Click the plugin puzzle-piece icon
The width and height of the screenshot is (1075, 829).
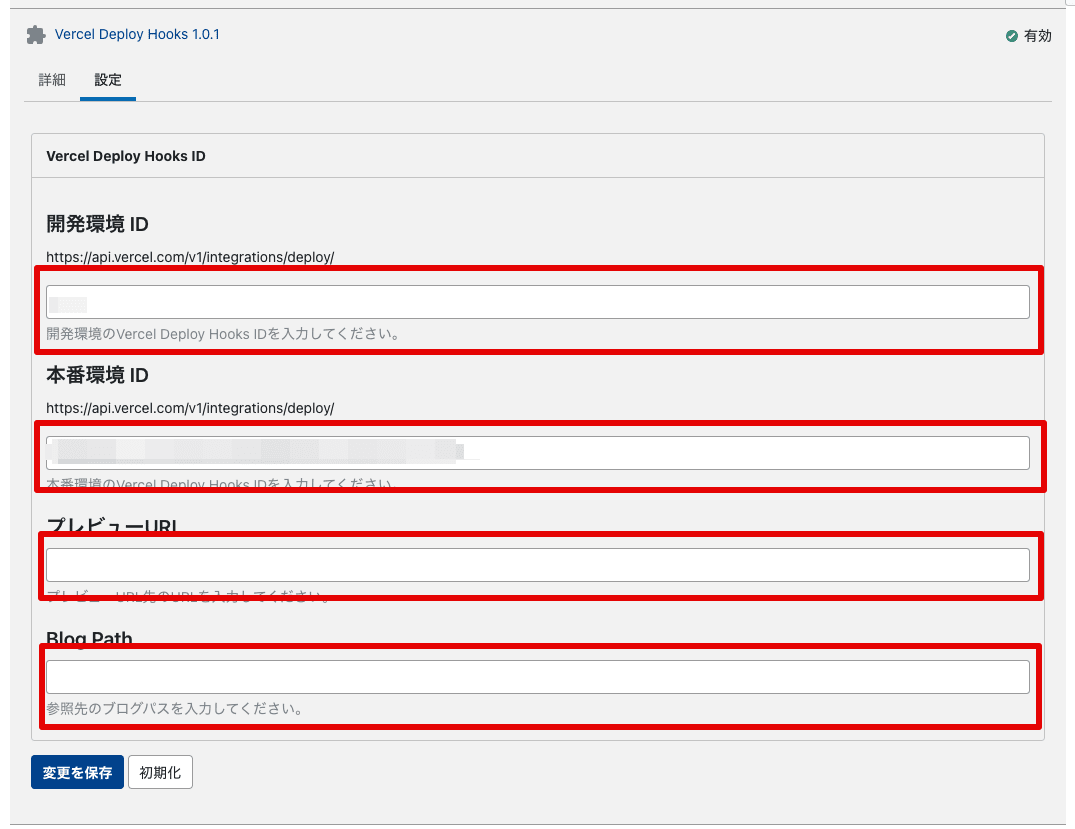coord(36,35)
